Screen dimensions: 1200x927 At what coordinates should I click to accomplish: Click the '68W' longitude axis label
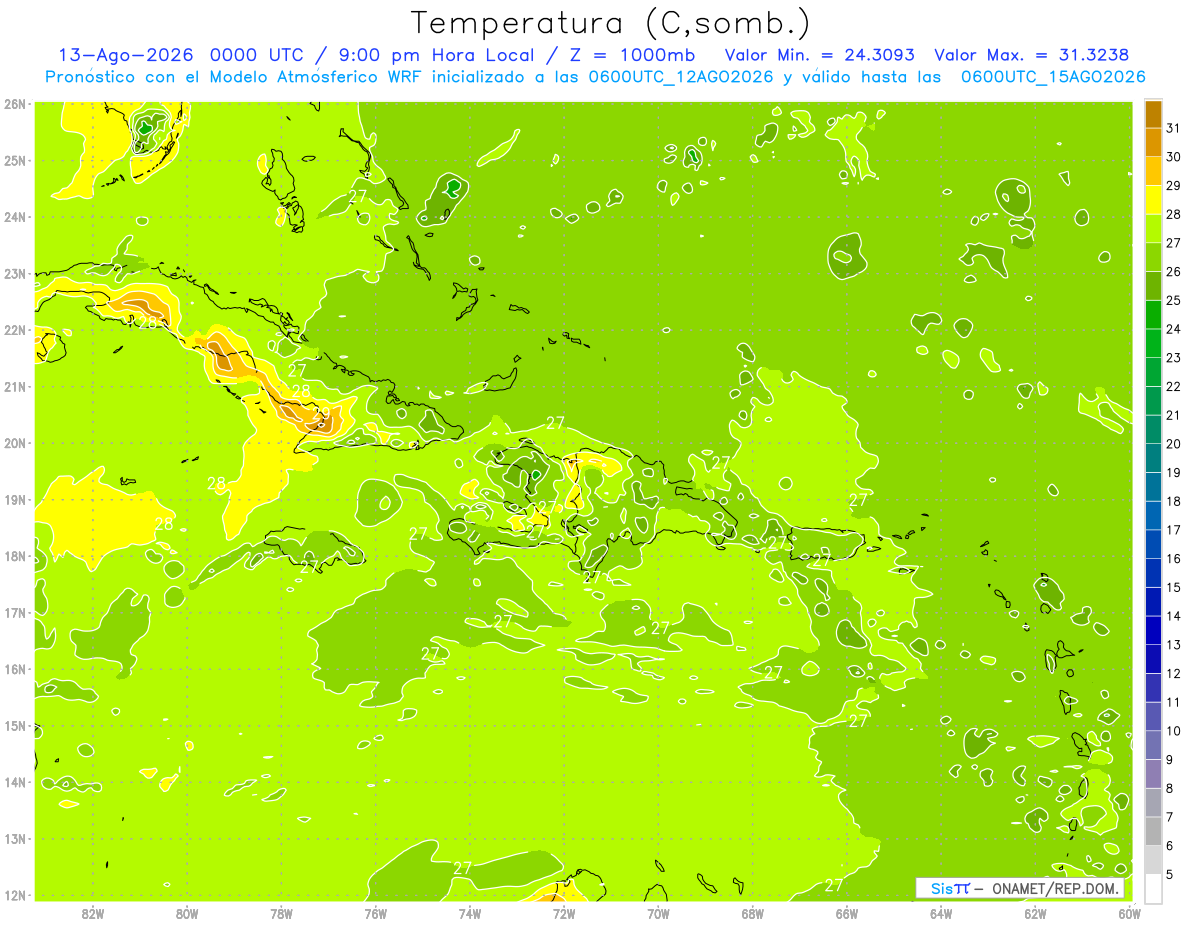click(x=753, y=913)
